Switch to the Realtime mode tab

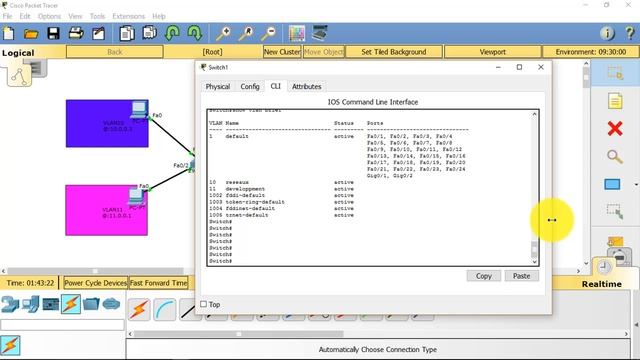(602, 284)
